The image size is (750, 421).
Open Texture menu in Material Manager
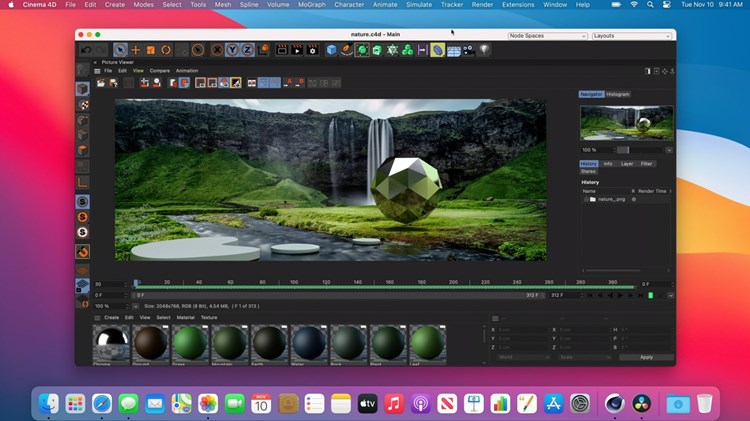[209, 318]
